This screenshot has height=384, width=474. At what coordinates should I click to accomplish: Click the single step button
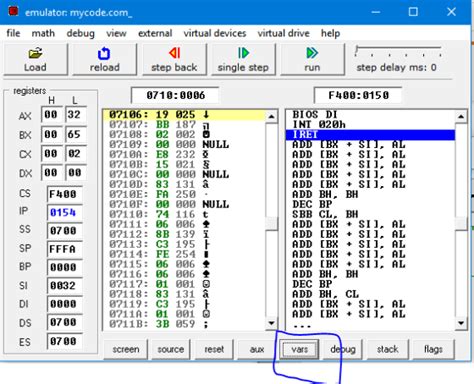point(243,60)
